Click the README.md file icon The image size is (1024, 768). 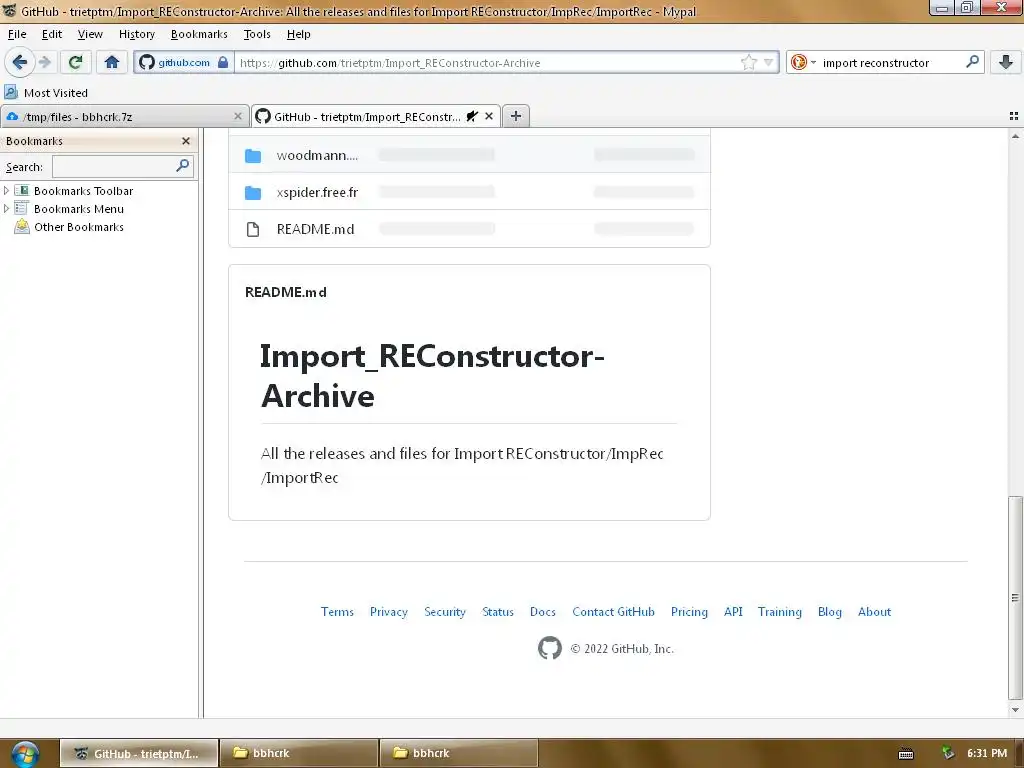253,229
